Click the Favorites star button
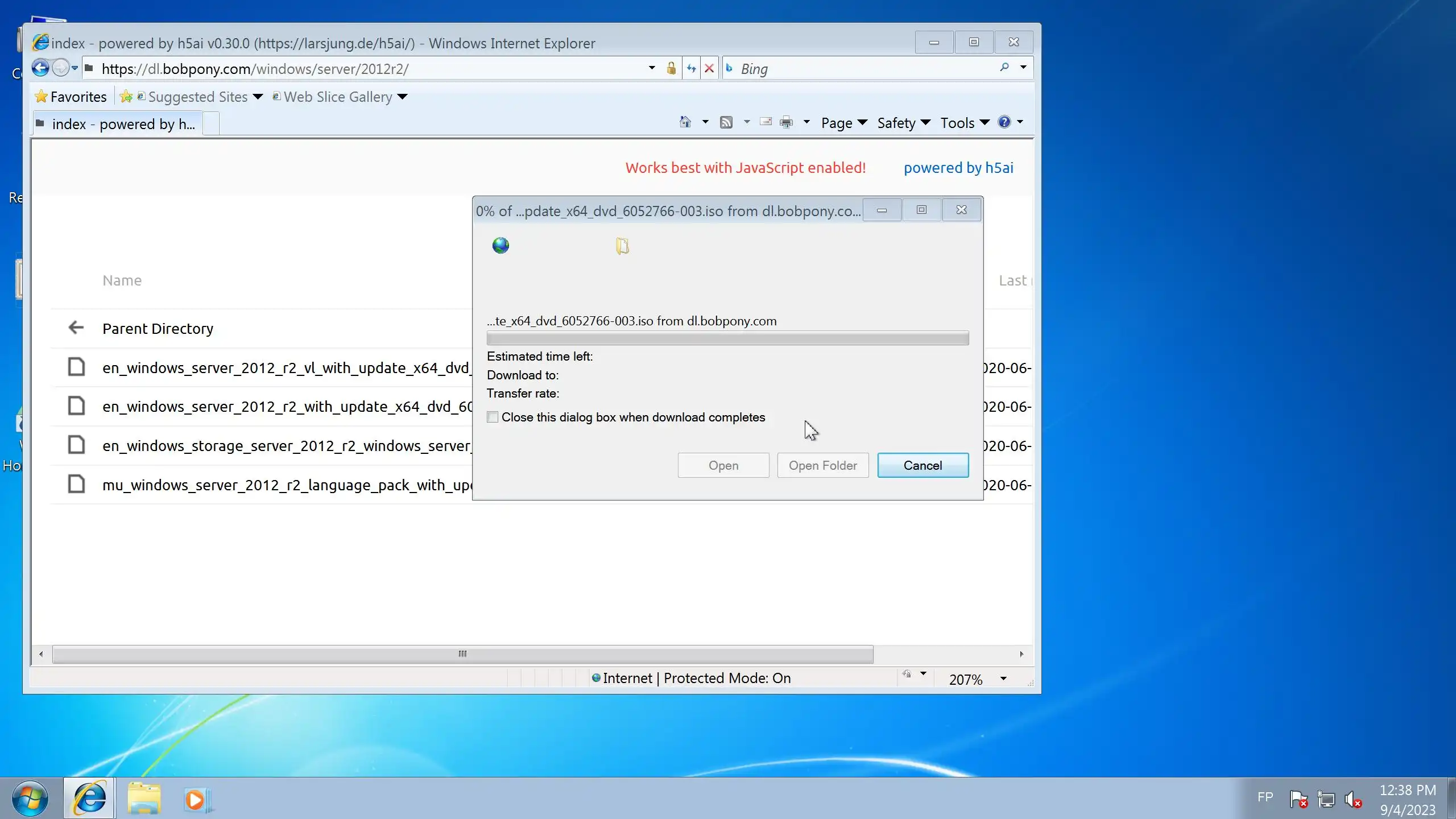Screen dimensions: 1456x819 click(x=71, y=97)
